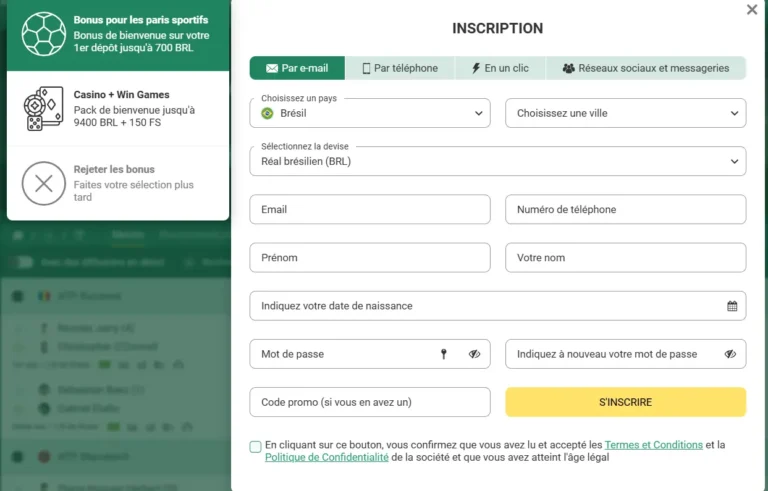The image size is (768, 491).
Task: Choose the Casino + Win Games chips icon
Action: 44,109
